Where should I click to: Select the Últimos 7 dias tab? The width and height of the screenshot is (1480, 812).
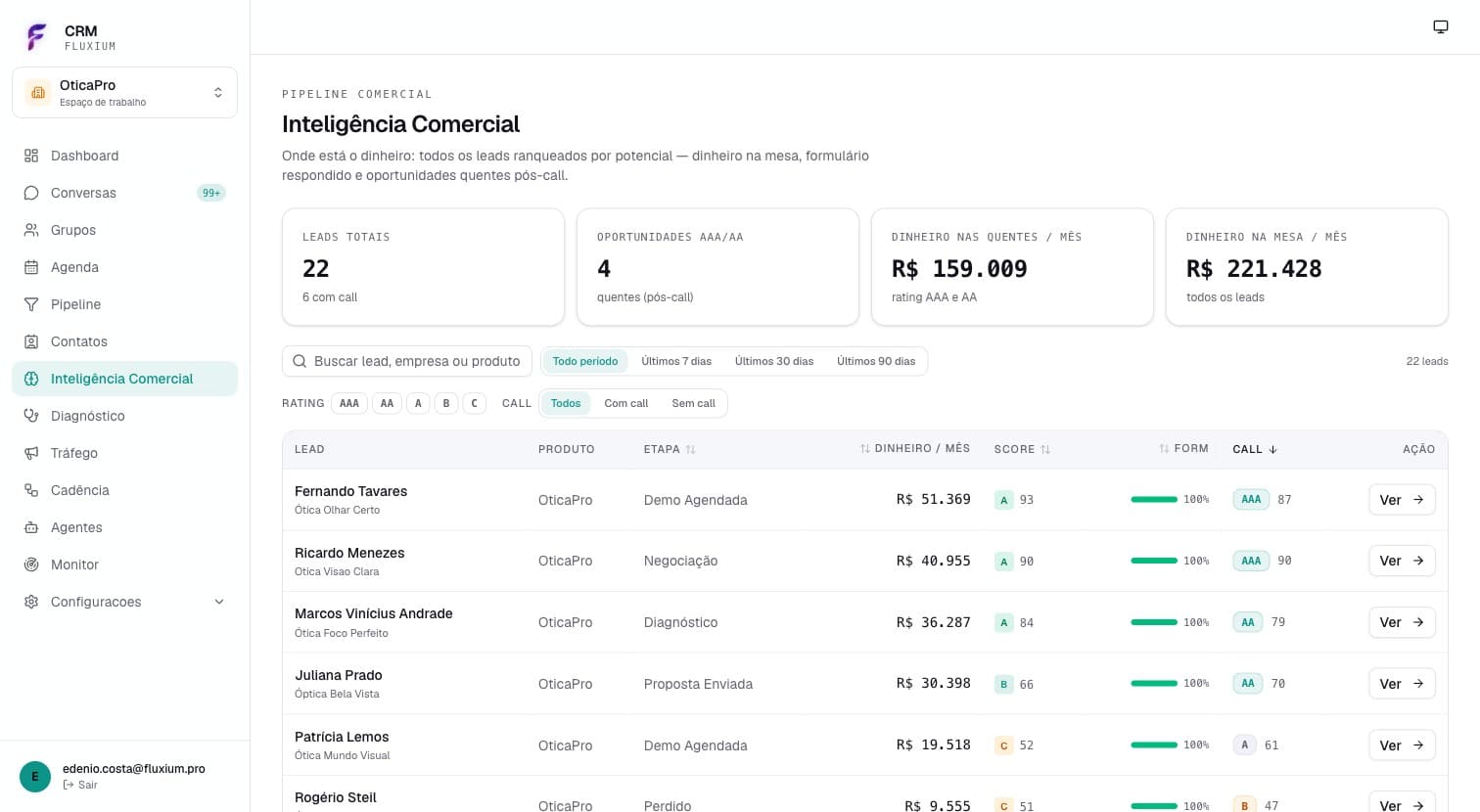click(x=676, y=361)
